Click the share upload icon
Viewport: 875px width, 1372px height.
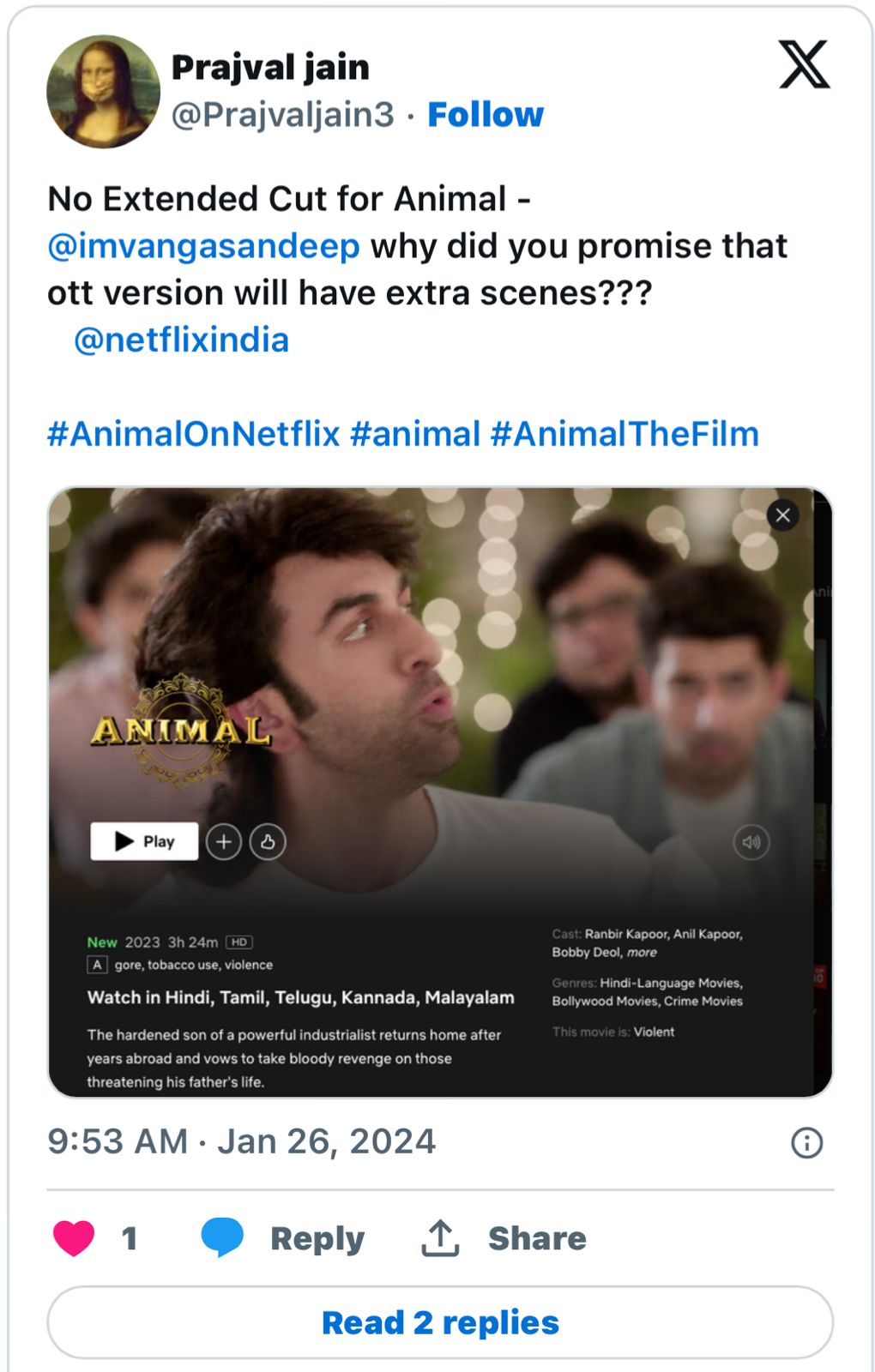click(440, 1238)
